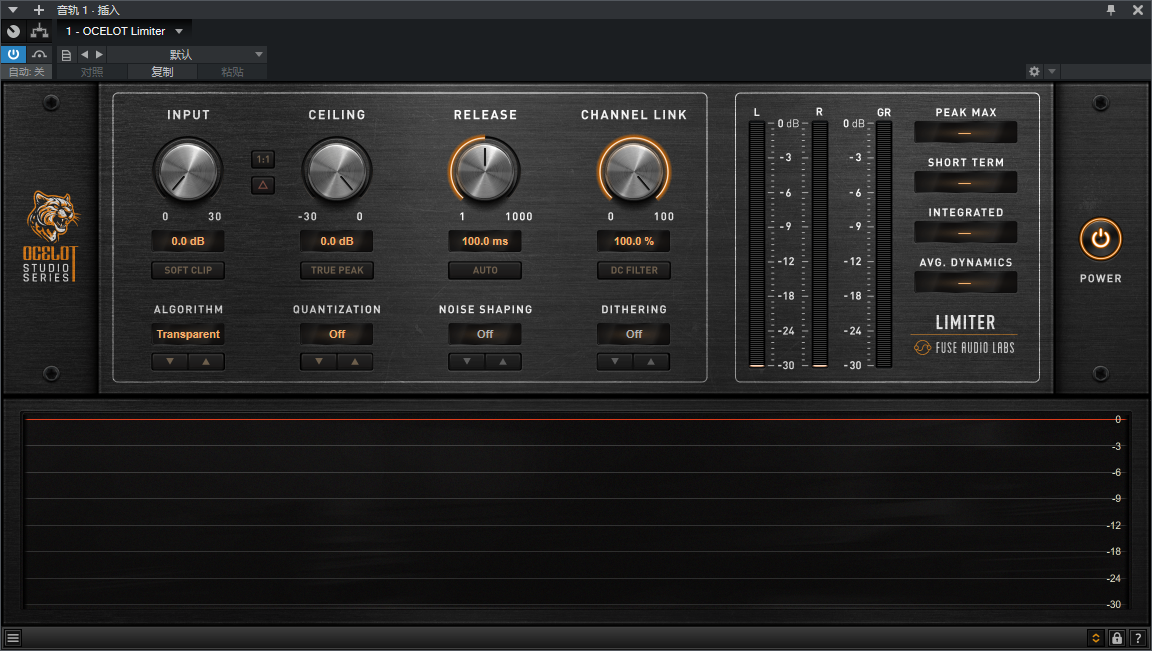Viewport: 1152px width, 651px height.
Task: Enable TRUE PEAK limiting
Action: (x=336, y=270)
